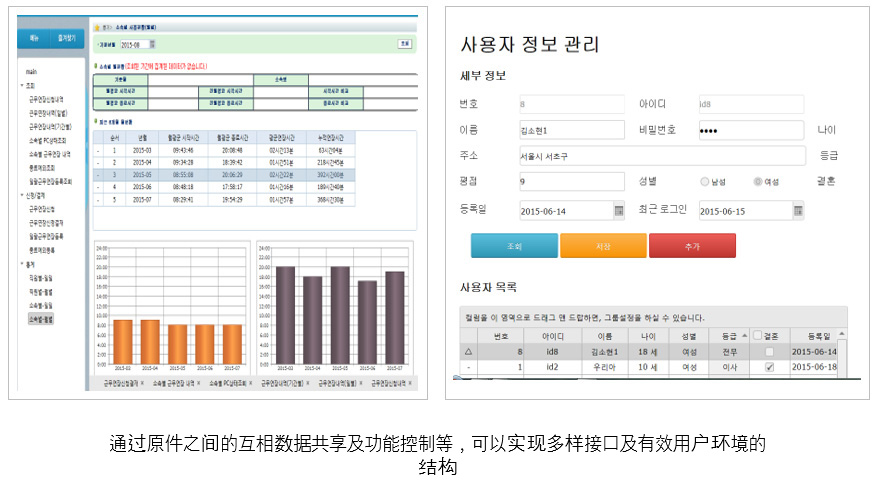Viewport: 876px width, 500px height.
Task: Switch to 소속별 PC상태조회 bottom tab
Action: click(x=228, y=383)
